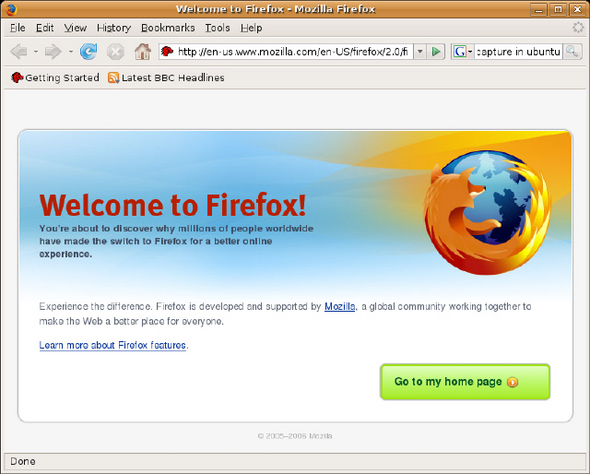Open the Google search engine selector

click(462, 52)
